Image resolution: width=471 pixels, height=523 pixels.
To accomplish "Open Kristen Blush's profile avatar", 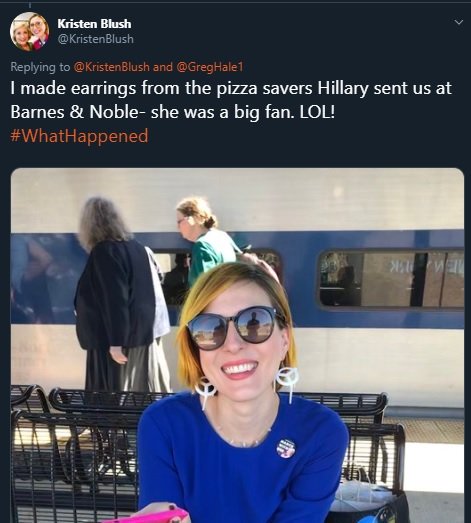I will [30, 32].
